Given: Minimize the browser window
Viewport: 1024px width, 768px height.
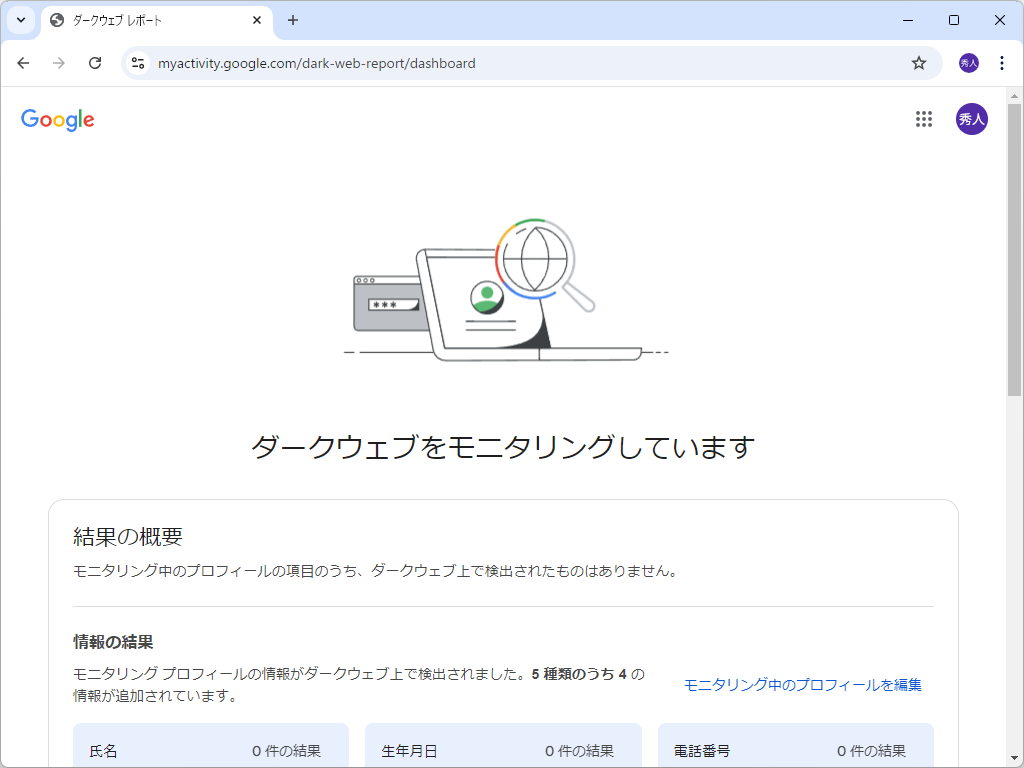Looking at the screenshot, I should coord(906,20).
